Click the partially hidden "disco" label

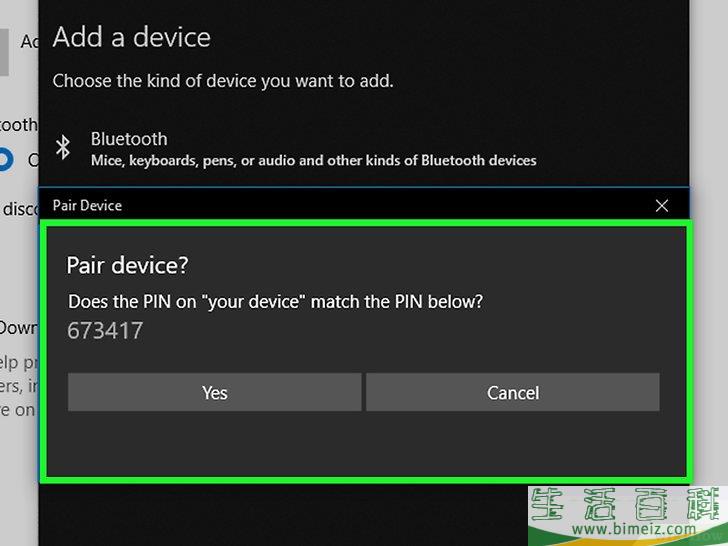pyautogui.click(x=20, y=209)
